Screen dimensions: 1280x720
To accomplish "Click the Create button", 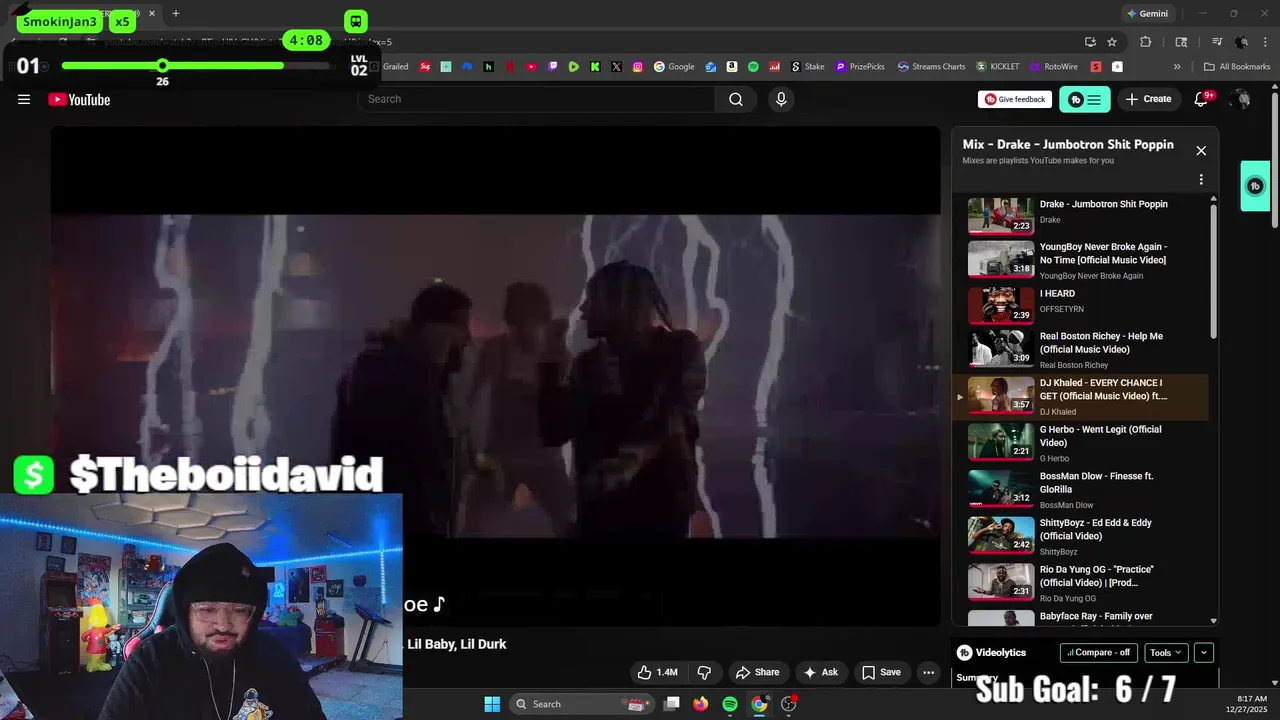I will pos(1148,99).
